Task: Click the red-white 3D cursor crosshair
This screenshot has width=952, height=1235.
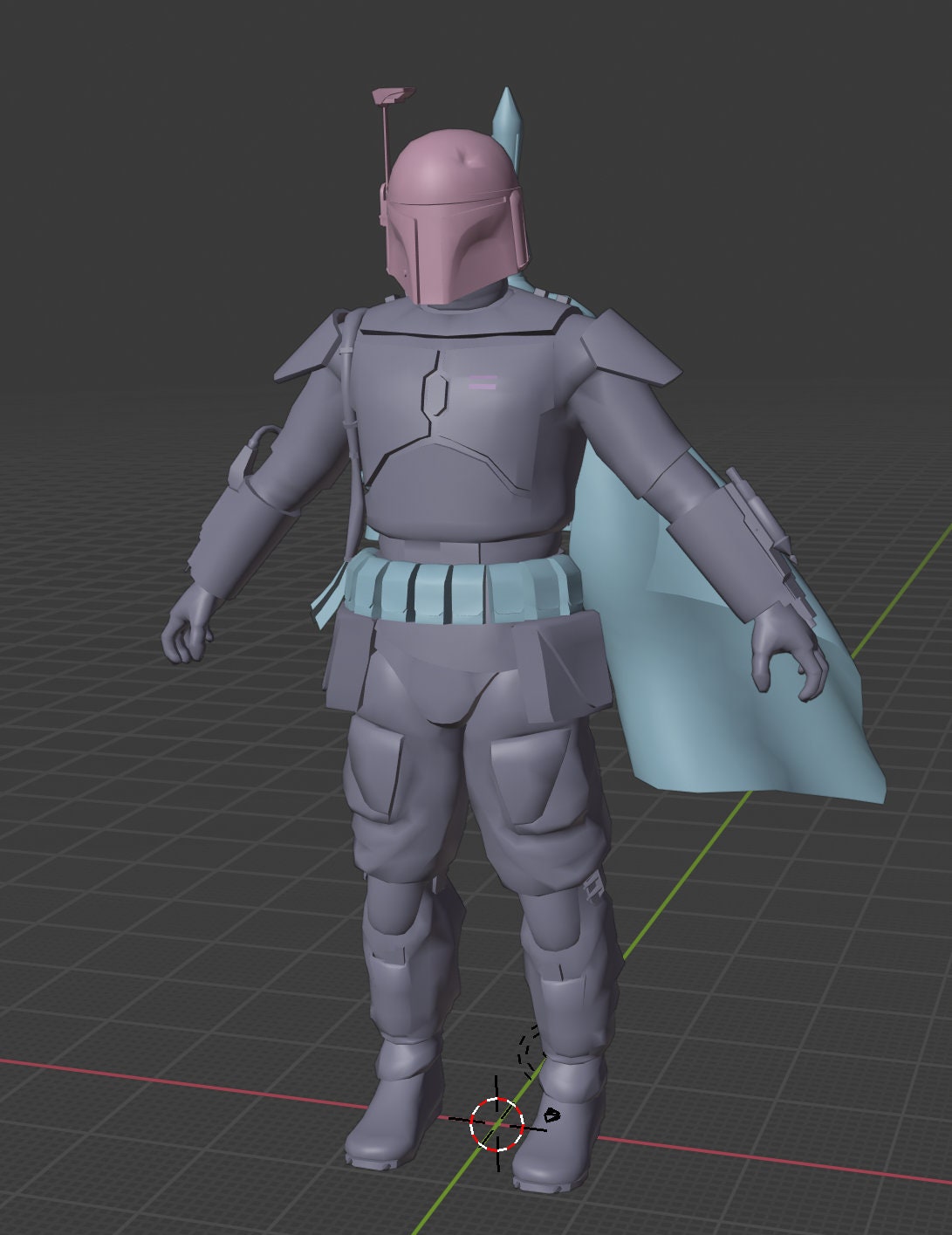Action: [497, 1123]
